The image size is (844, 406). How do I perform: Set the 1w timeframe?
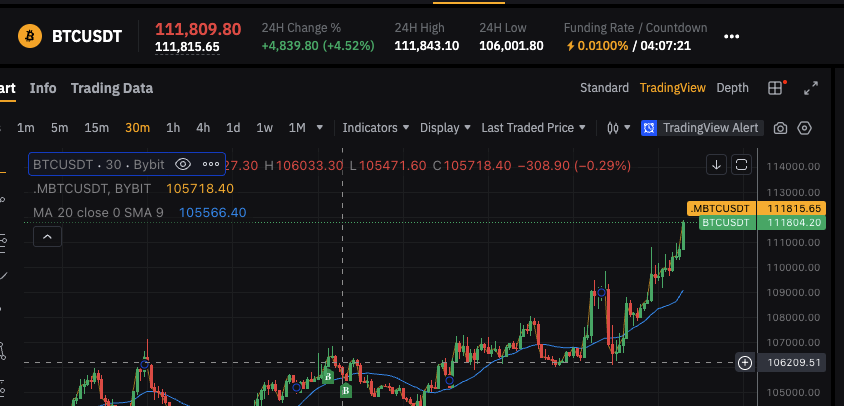(x=264, y=128)
